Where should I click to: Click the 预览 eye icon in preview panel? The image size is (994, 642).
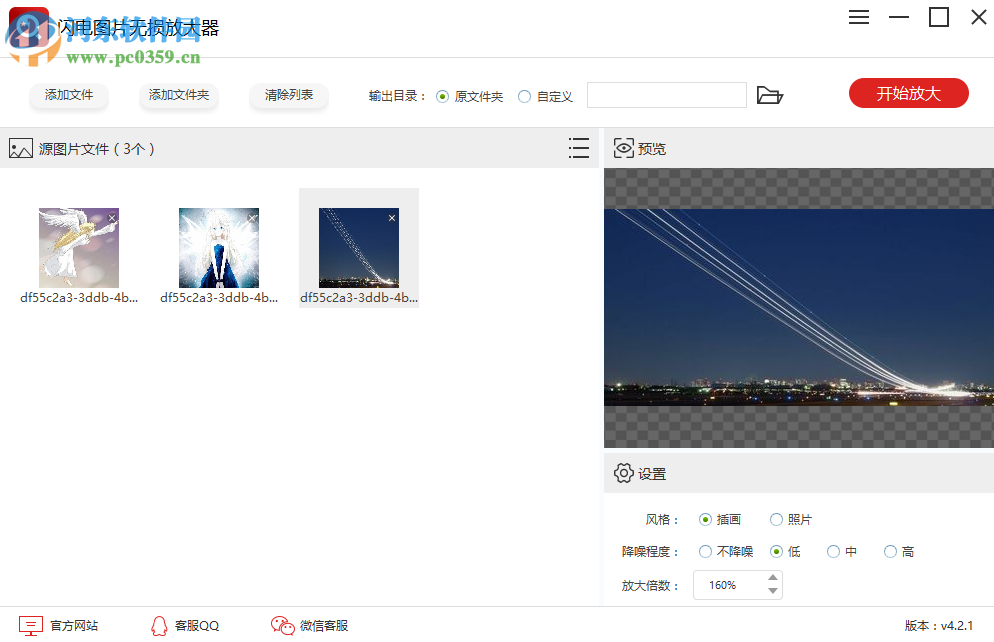[622, 148]
